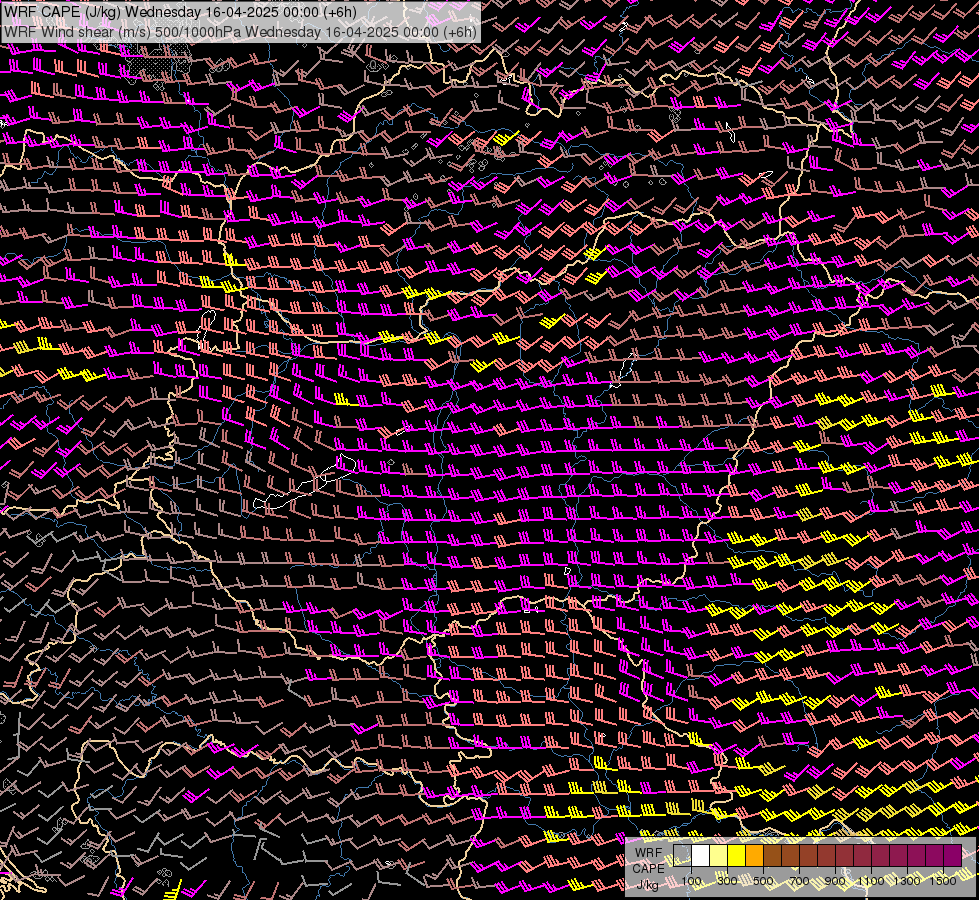
Task: Click the transparent first CAPE legend box
Action: coord(682,855)
